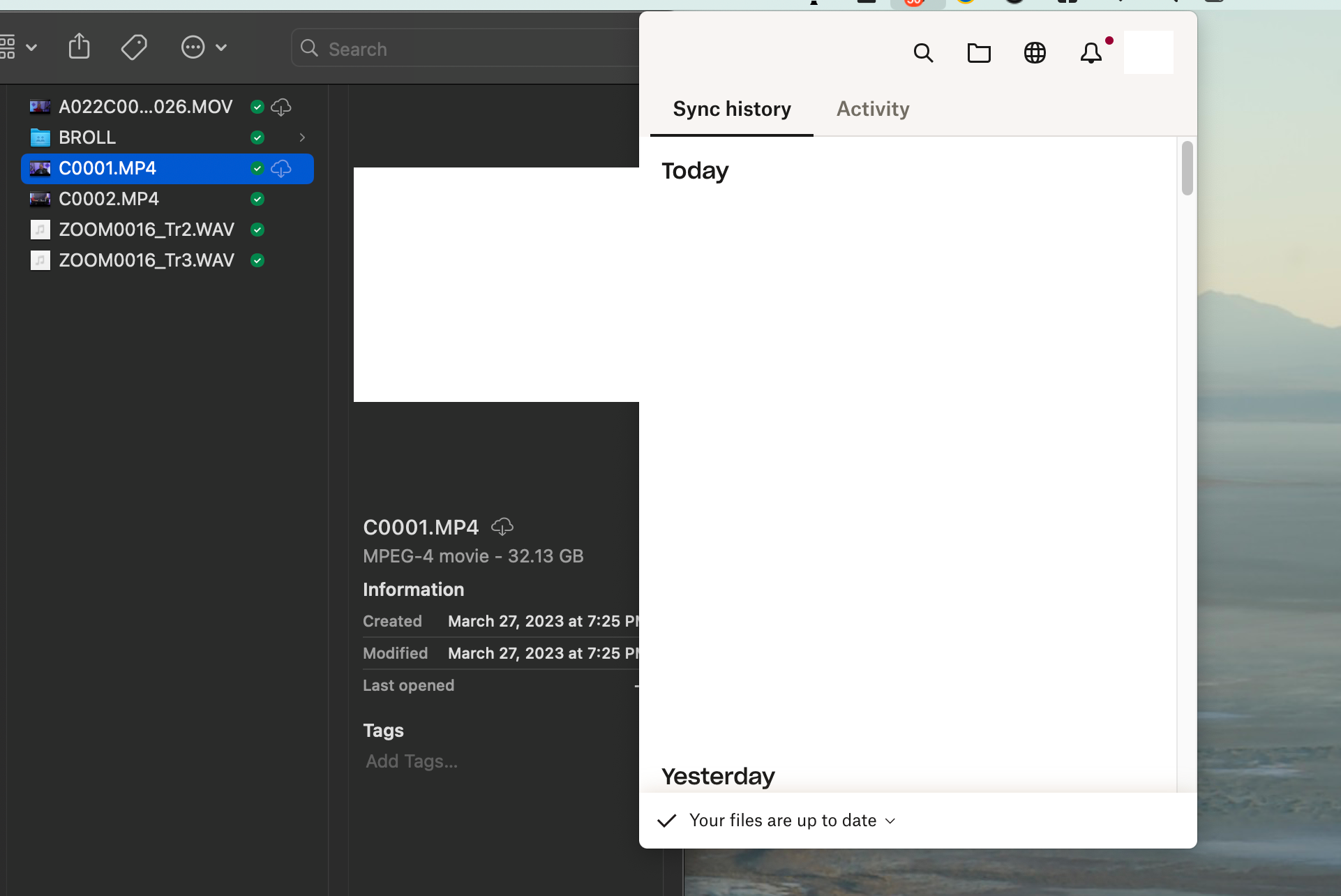Image resolution: width=1341 pixels, height=896 pixels.
Task: Open the search magnifier in the sync panel
Action: coord(924,52)
